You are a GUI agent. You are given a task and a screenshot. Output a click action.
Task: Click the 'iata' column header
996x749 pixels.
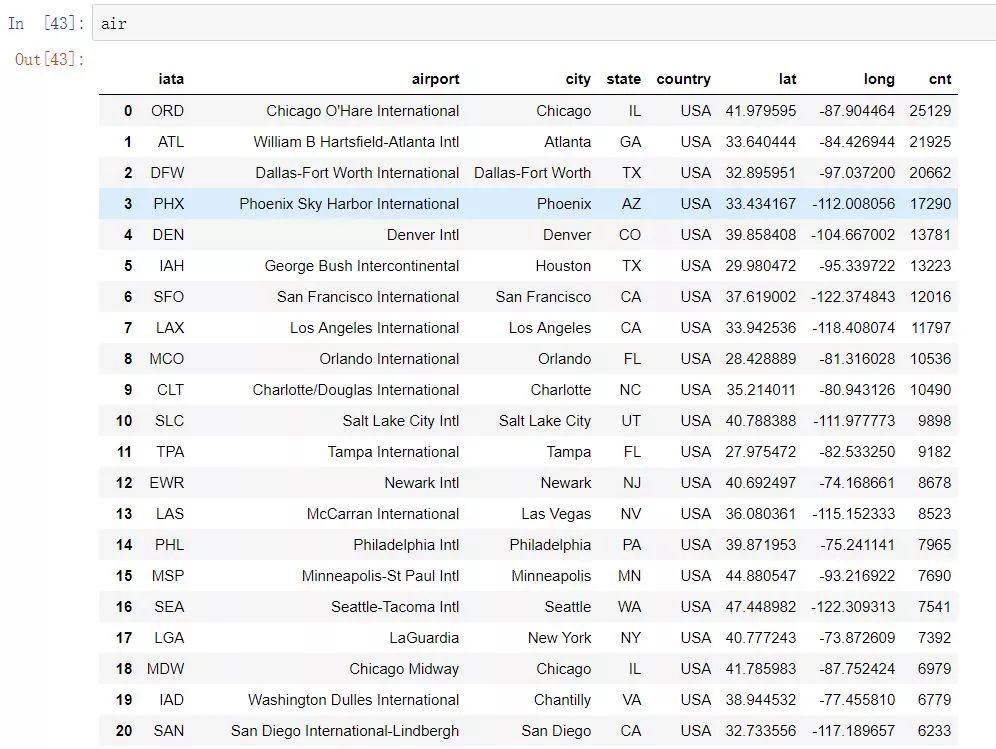171,79
